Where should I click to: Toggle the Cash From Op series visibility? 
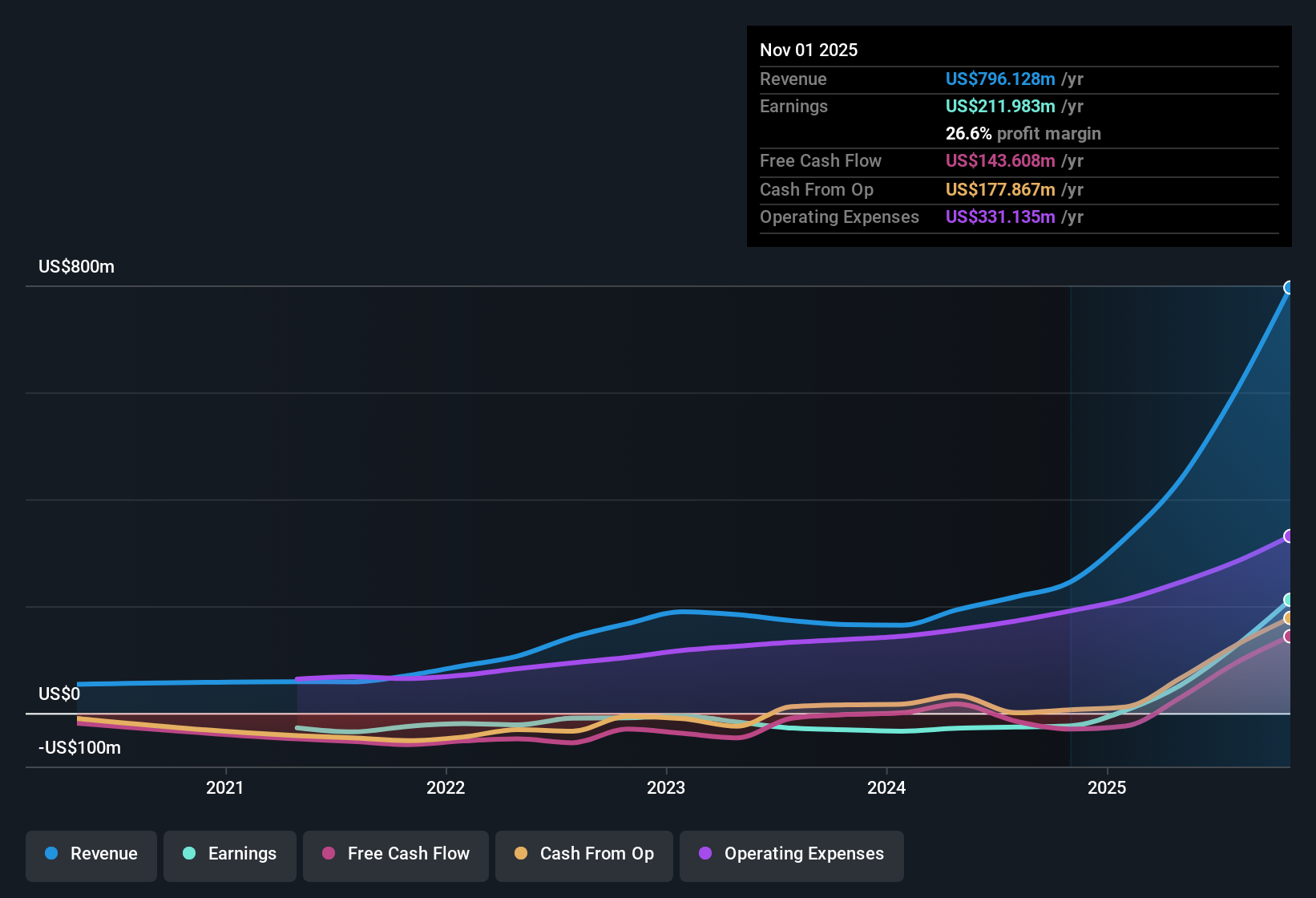[x=583, y=854]
